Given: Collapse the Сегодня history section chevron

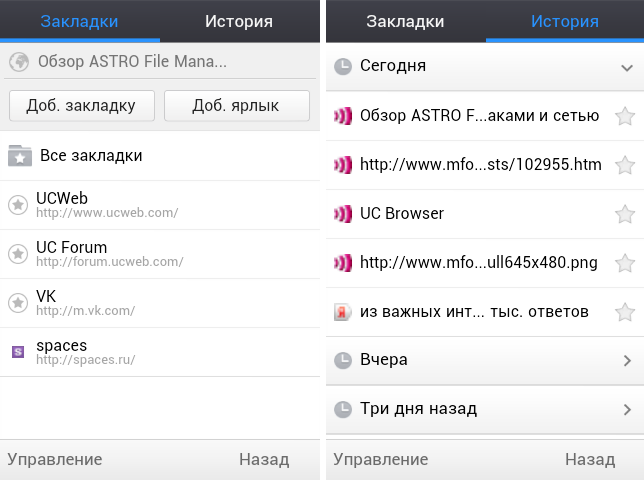Looking at the screenshot, I should (627, 68).
